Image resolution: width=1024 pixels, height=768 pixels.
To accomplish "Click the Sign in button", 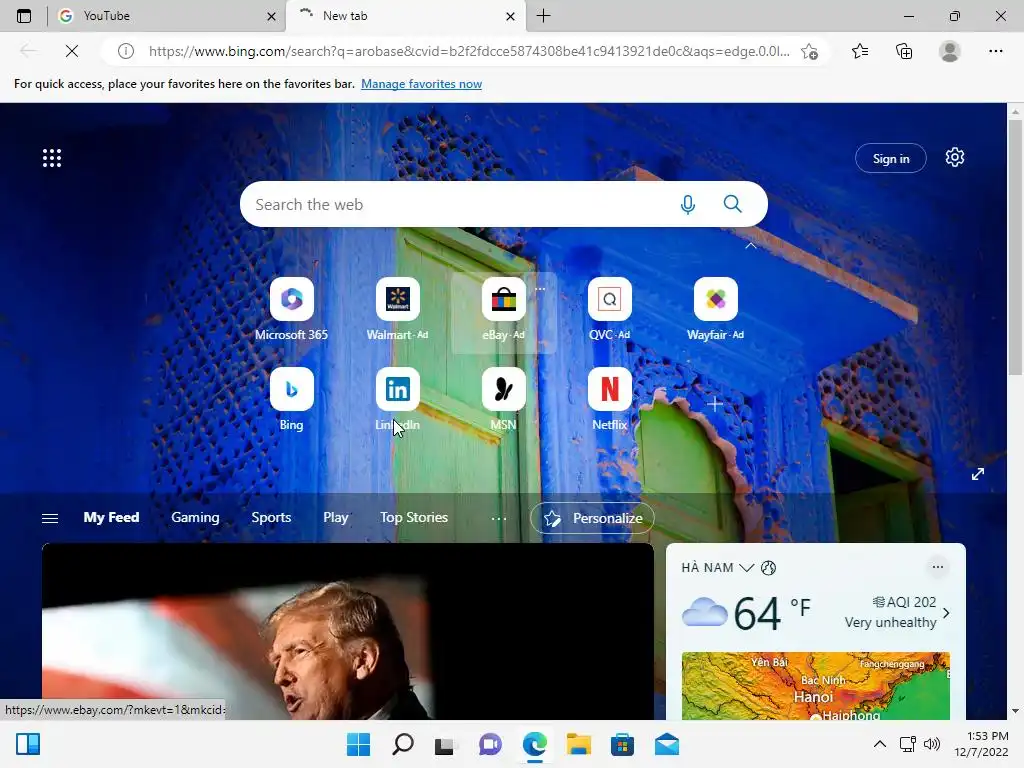I will pos(891,158).
